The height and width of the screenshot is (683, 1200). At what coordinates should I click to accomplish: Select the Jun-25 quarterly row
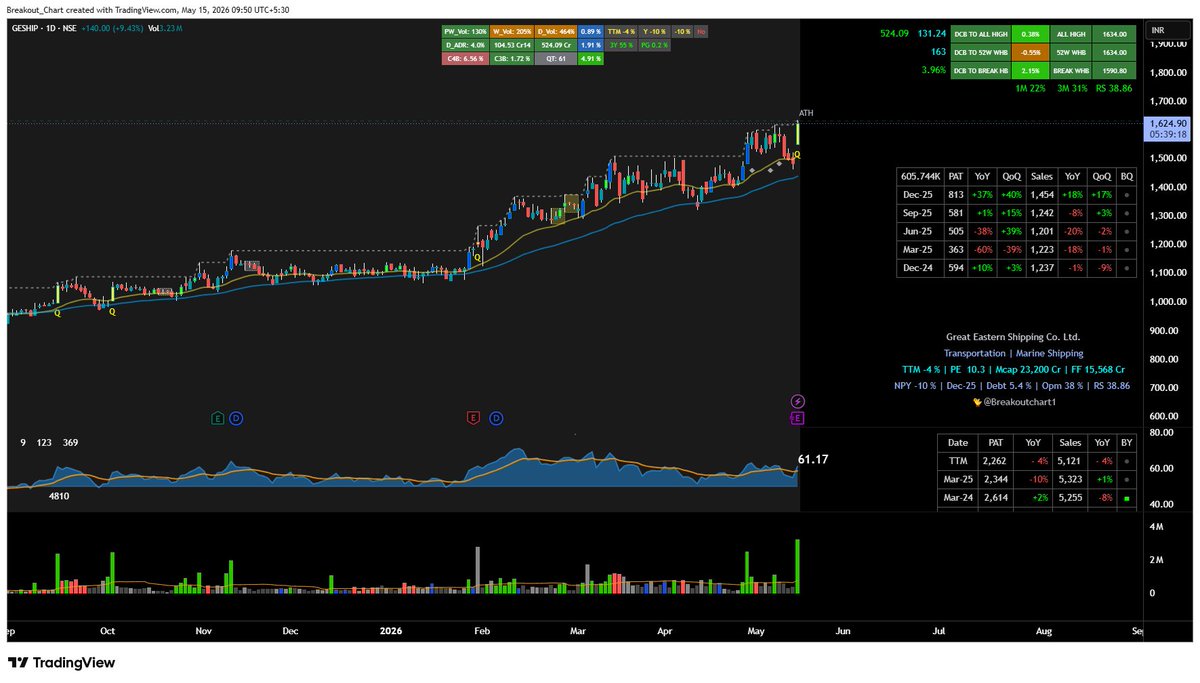[x=1017, y=231]
